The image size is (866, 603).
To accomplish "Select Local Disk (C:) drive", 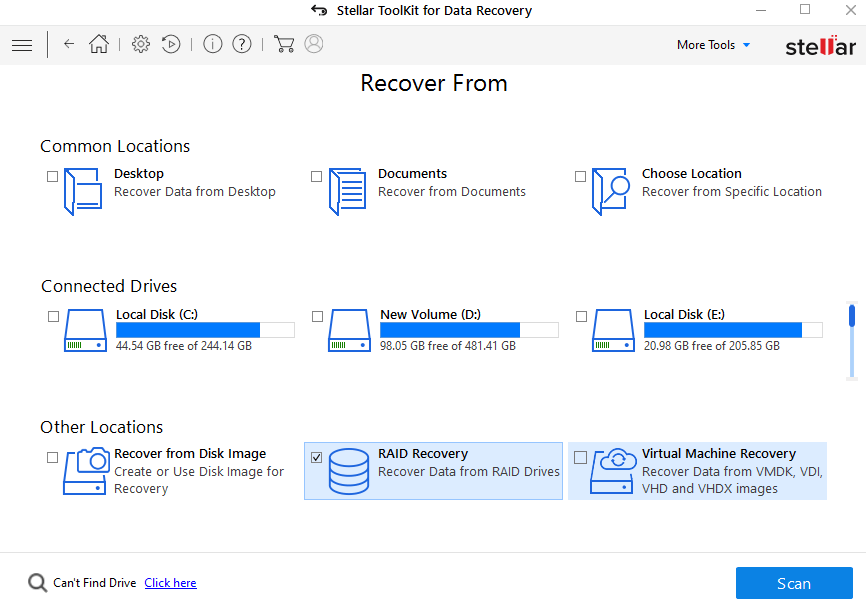I will click(x=53, y=317).
